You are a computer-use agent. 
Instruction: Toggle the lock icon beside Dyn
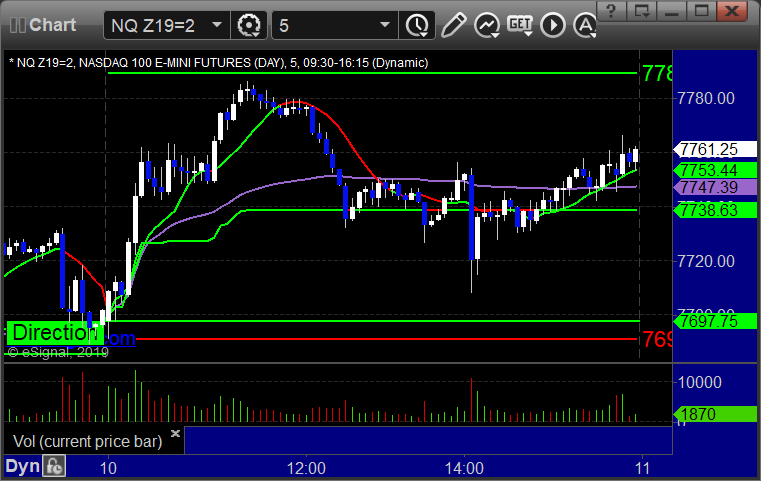tap(54, 467)
